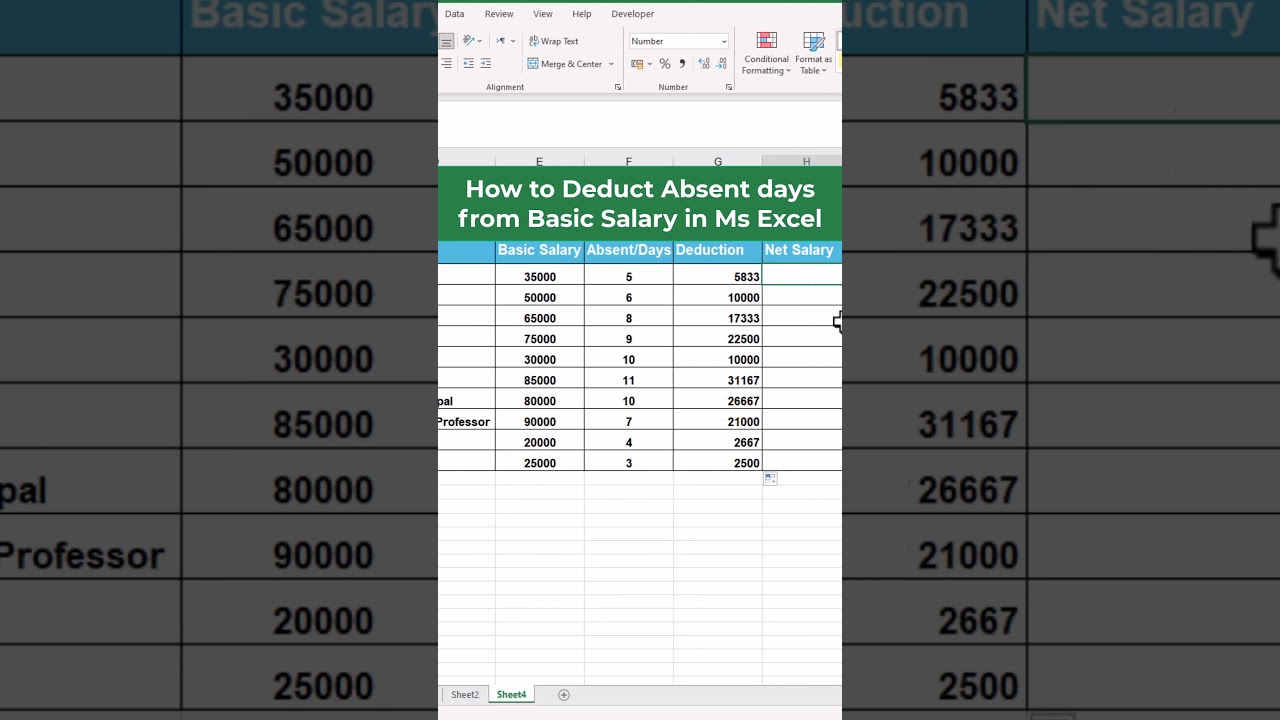The width and height of the screenshot is (1280, 720).
Task: Select column E cell containing 25000
Action: (539, 463)
